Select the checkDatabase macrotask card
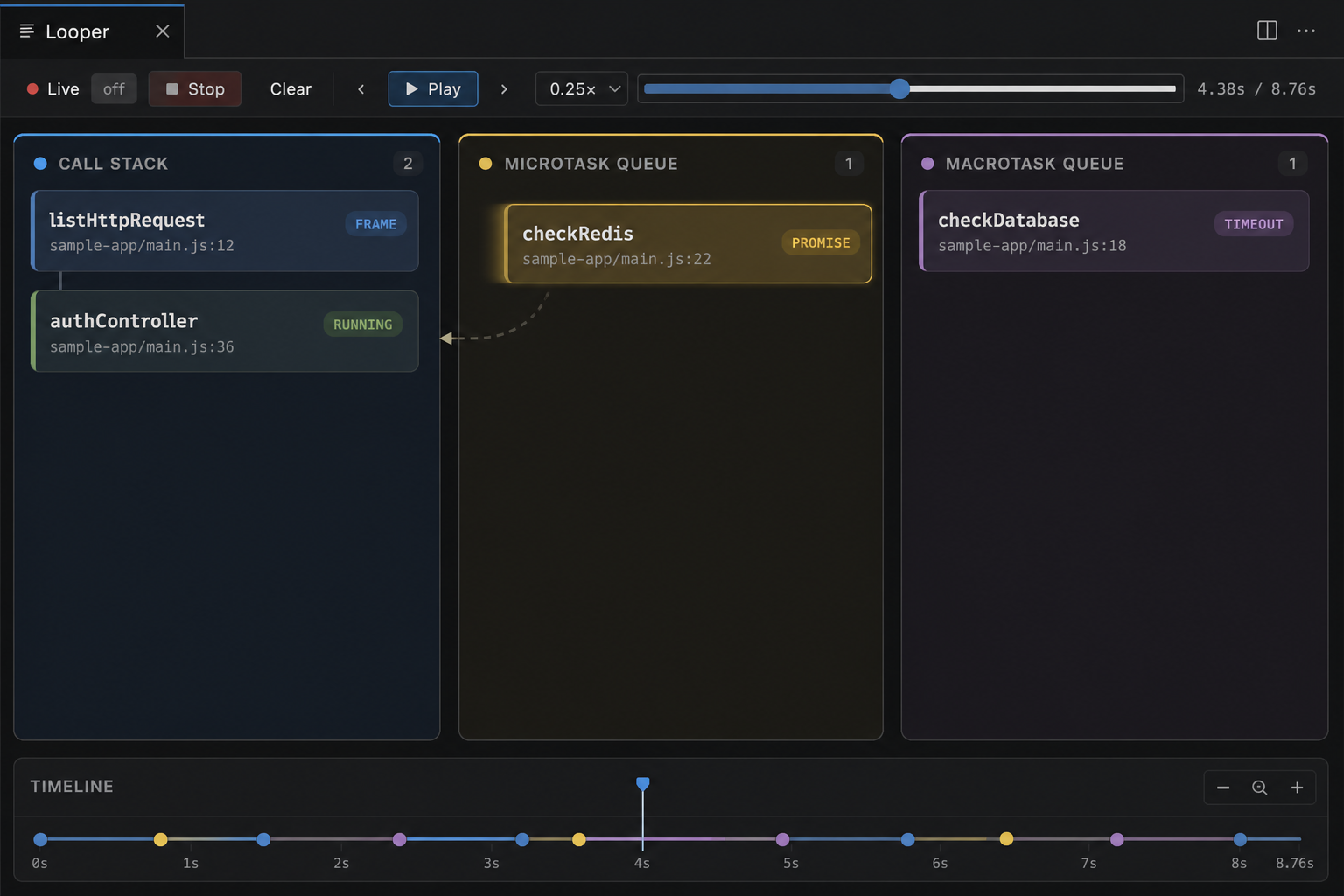Image resolution: width=1344 pixels, height=896 pixels. pyautogui.click(x=1115, y=231)
